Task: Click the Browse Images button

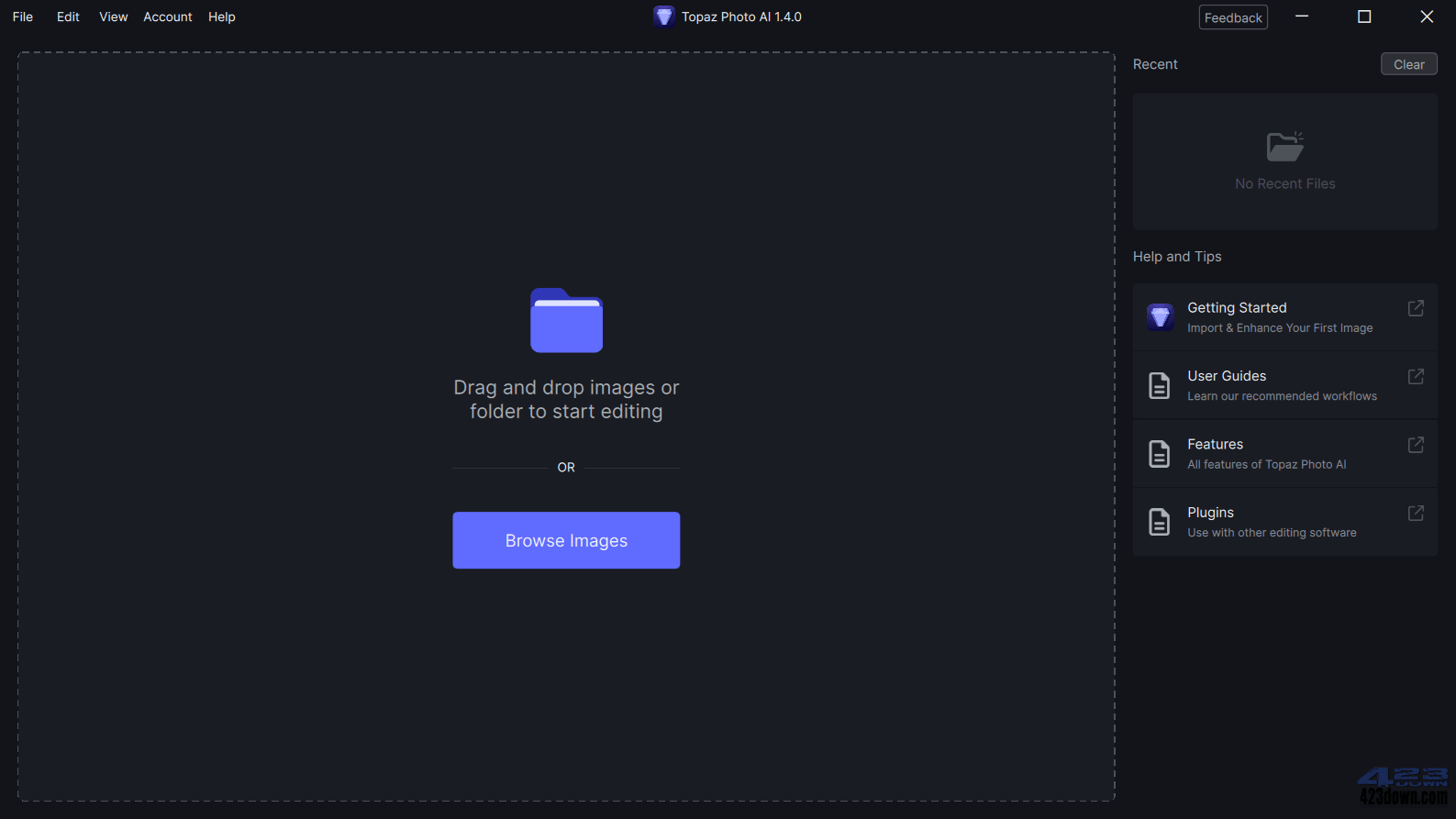Action: (x=566, y=540)
